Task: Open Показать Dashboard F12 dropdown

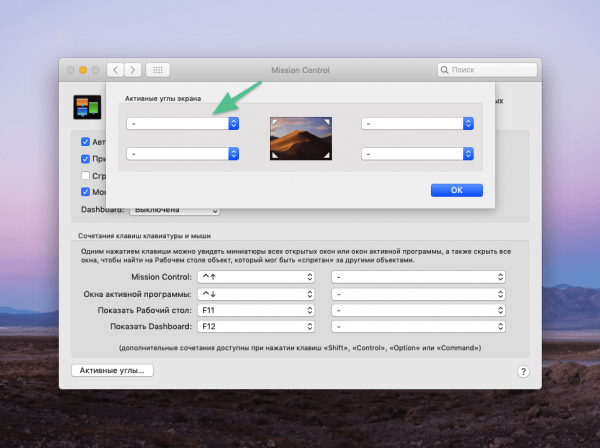Action: coord(256,326)
